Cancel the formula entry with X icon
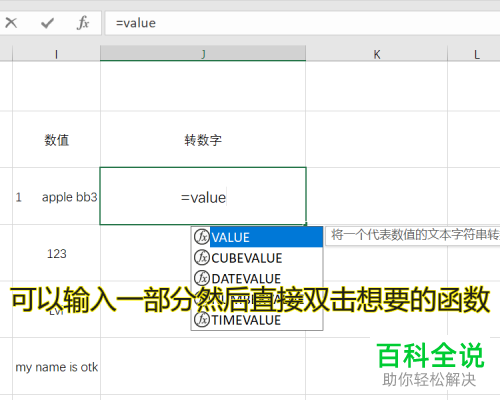The width and height of the screenshot is (500, 400). pos(11,23)
